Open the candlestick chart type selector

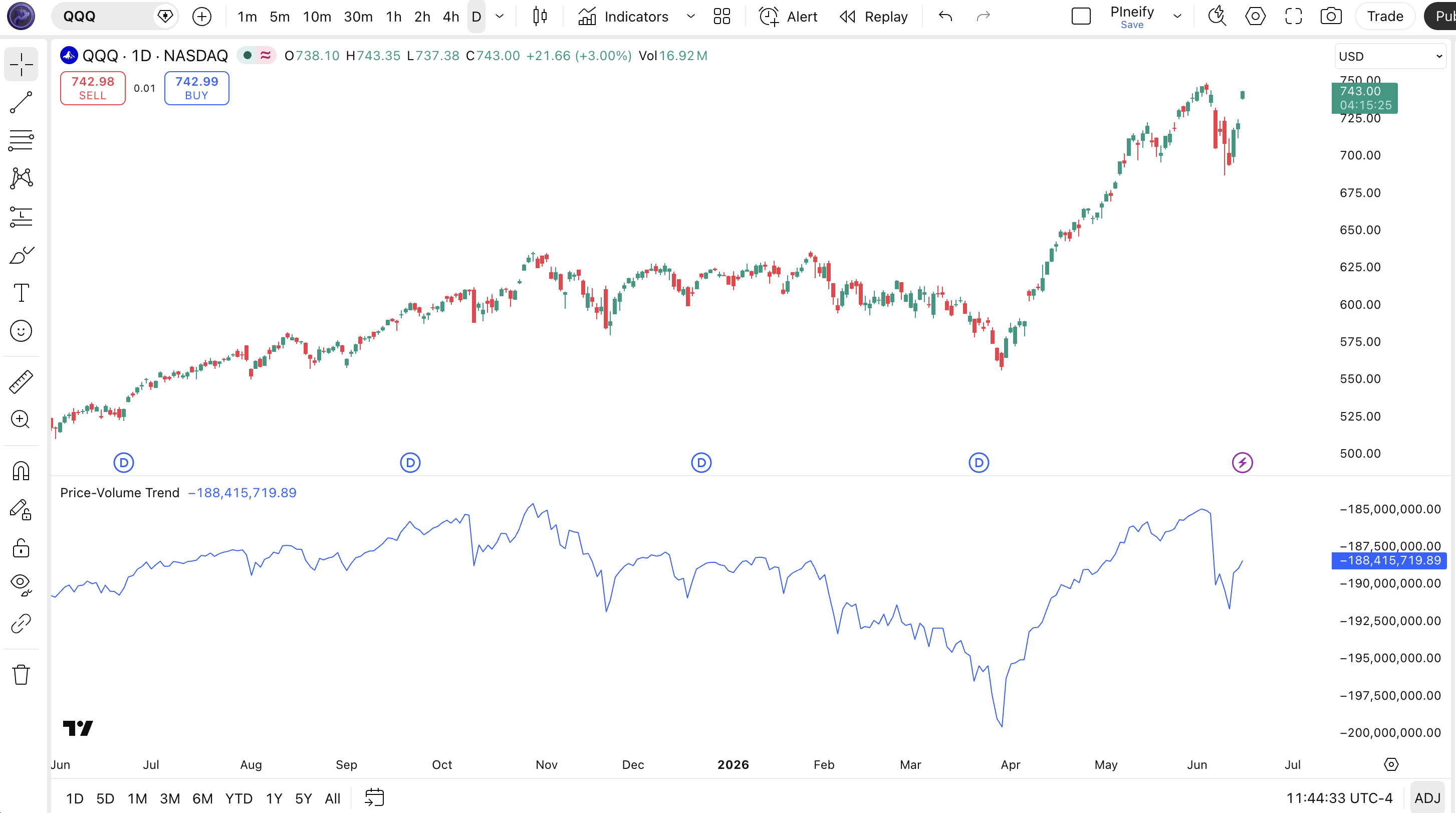[540, 17]
